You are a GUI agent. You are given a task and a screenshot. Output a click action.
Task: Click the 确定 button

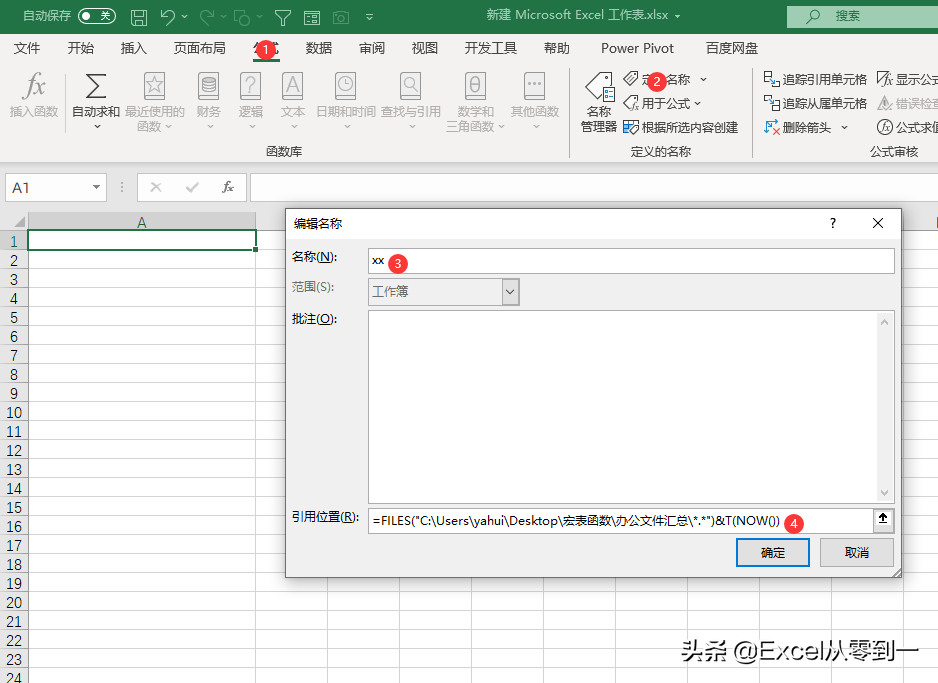tap(772, 553)
